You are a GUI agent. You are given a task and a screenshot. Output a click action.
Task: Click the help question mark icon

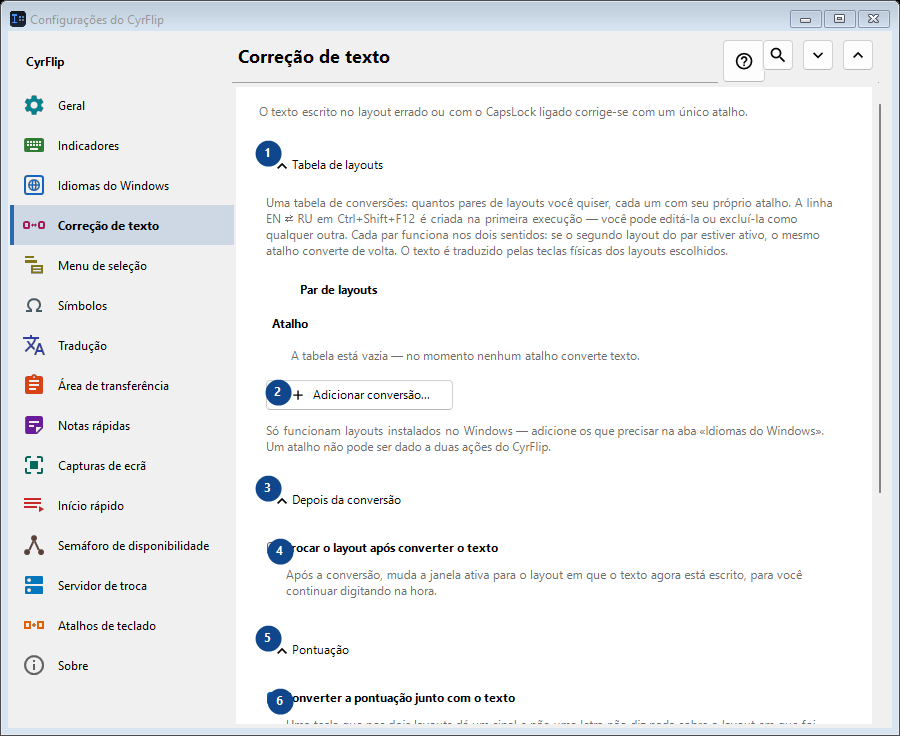(744, 61)
